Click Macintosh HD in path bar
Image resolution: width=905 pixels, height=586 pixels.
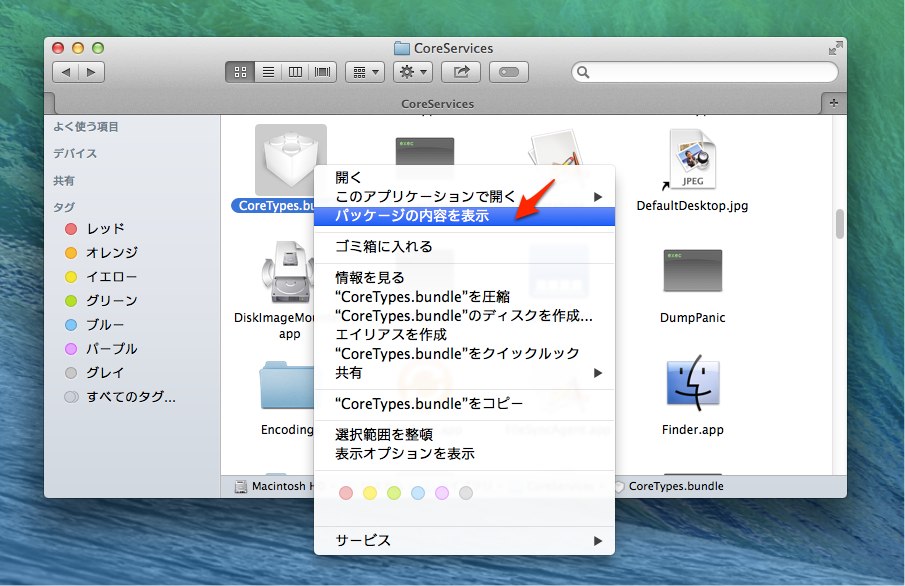pyautogui.click(x=275, y=486)
